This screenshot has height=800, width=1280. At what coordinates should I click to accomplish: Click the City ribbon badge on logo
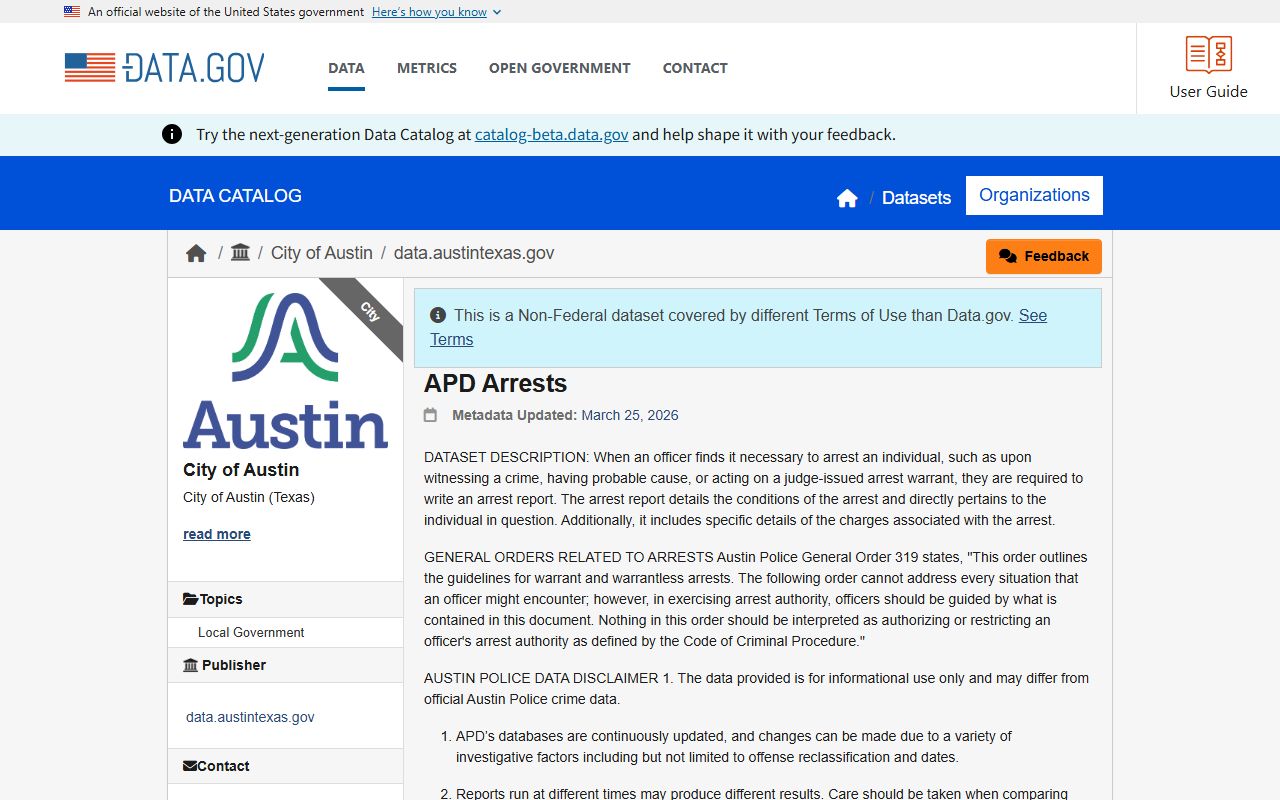[368, 312]
